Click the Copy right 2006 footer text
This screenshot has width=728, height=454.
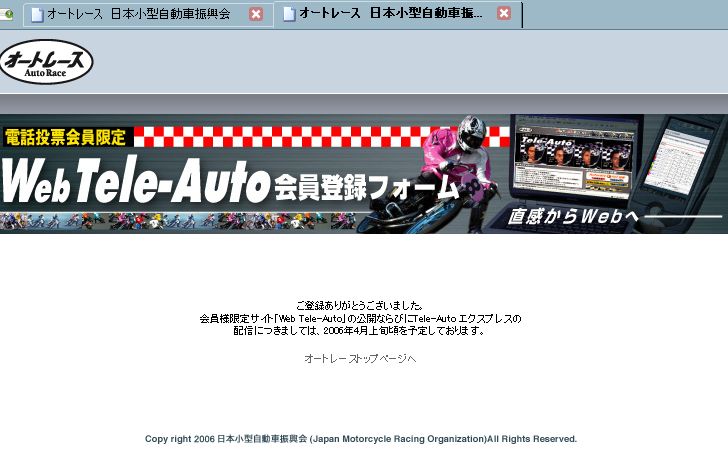coord(361,439)
